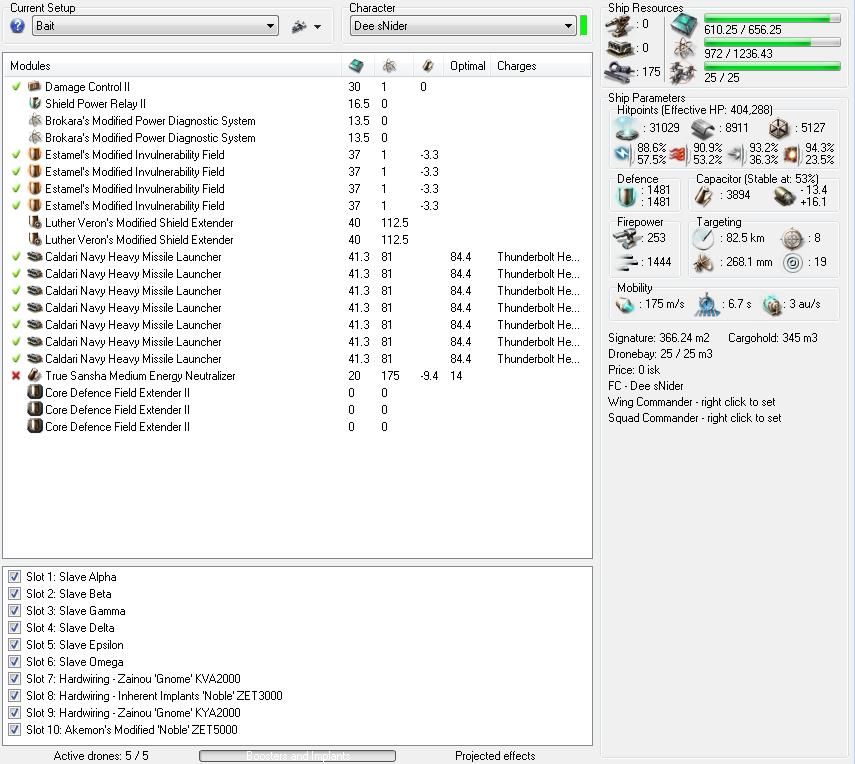Sort by the Charges column header

[541, 66]
